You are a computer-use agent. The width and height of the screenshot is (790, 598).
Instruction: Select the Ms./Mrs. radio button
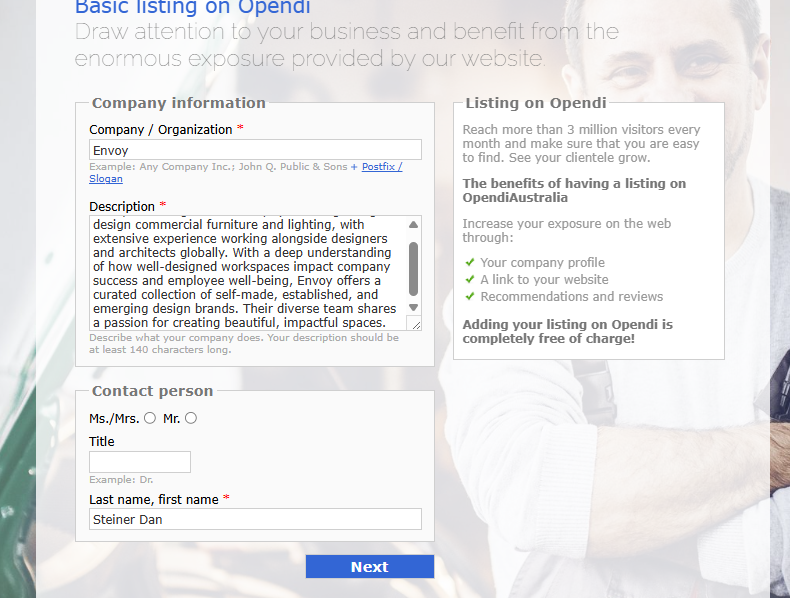click(150, 418)
